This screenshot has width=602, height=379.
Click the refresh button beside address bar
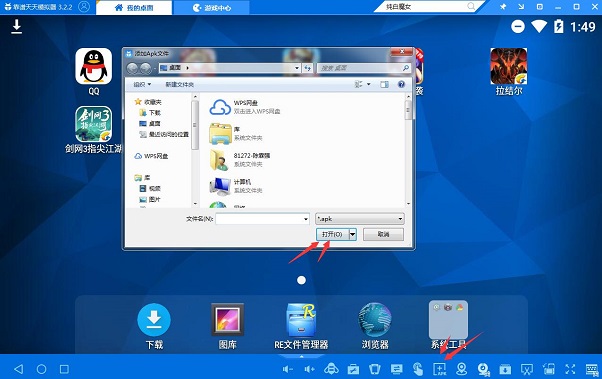click(308, 68)
